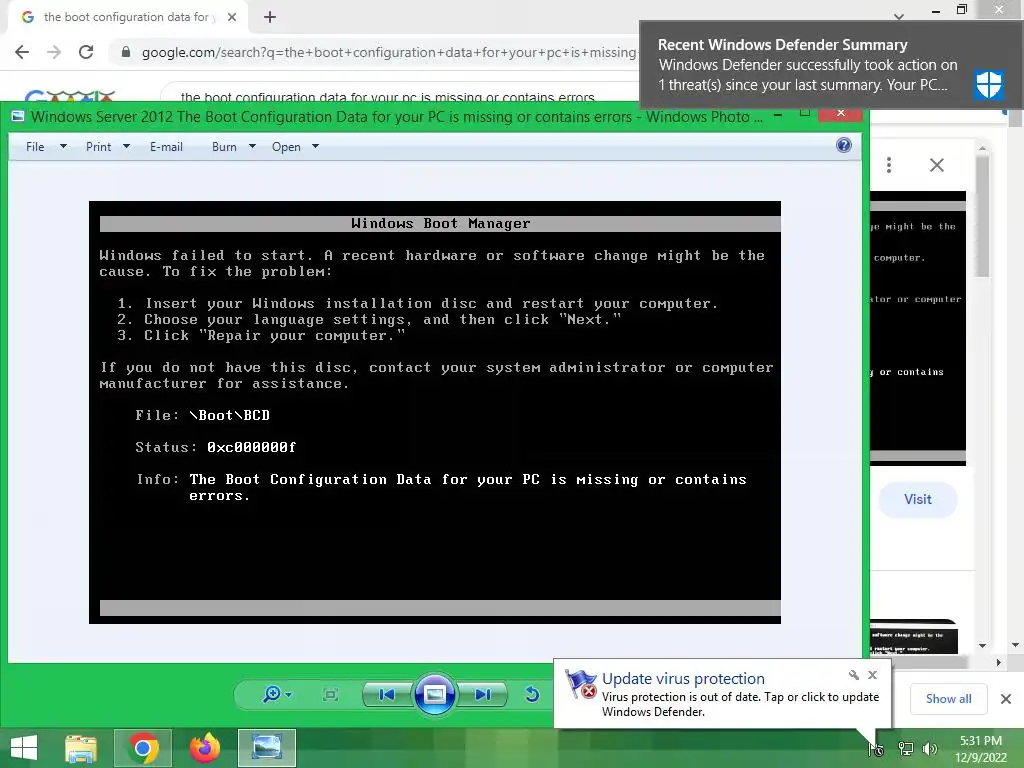Click the Windows Boot Manager photo

tap(435, 412)
